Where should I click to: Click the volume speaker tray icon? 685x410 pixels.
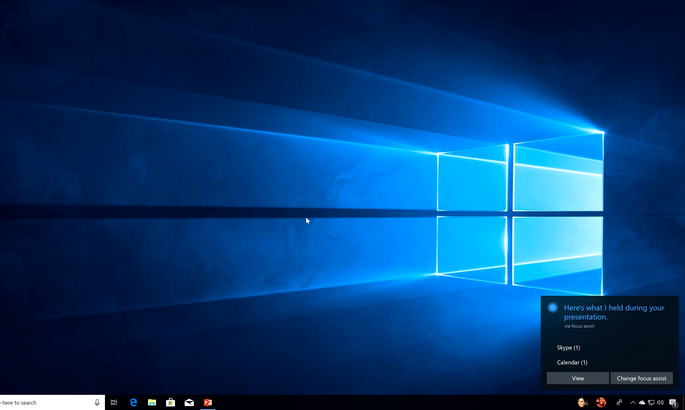pyautogui.click(x=660, y=403)
